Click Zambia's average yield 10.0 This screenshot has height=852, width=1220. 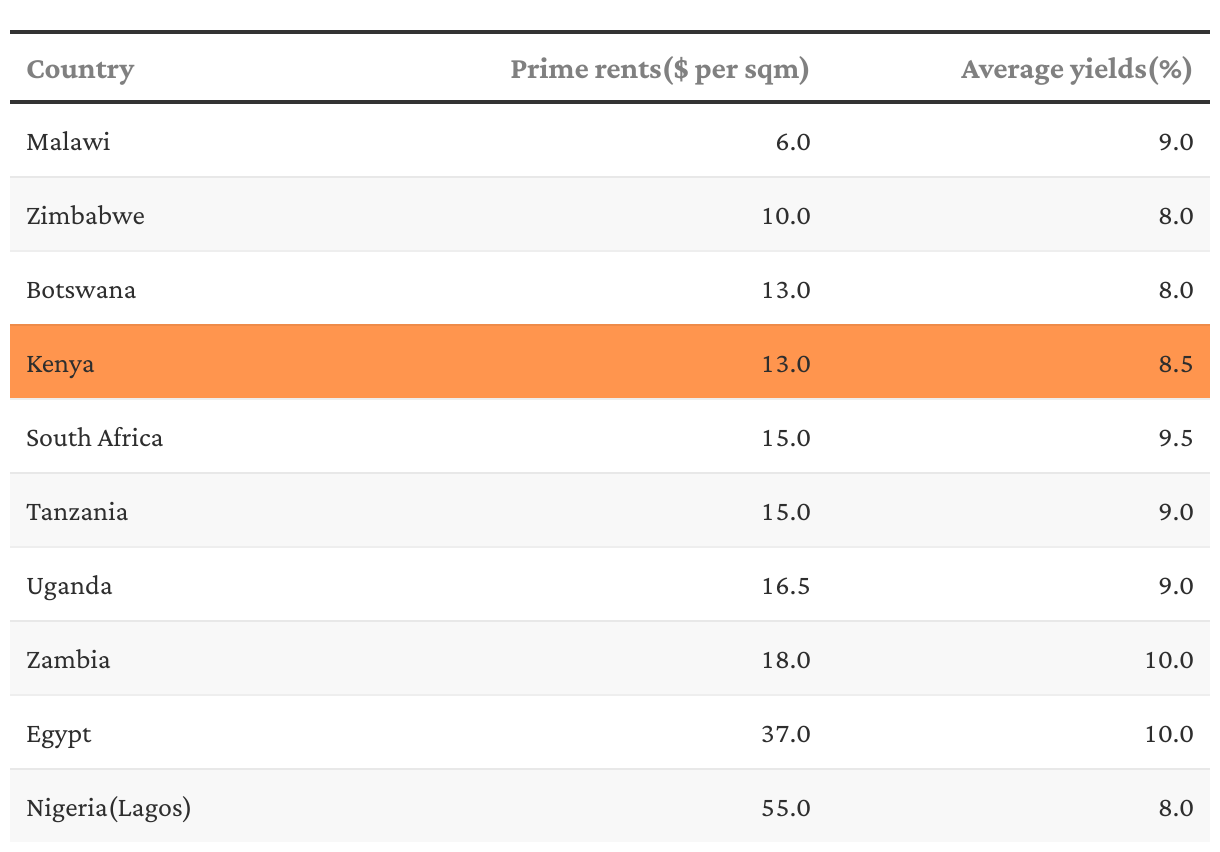1168,660
